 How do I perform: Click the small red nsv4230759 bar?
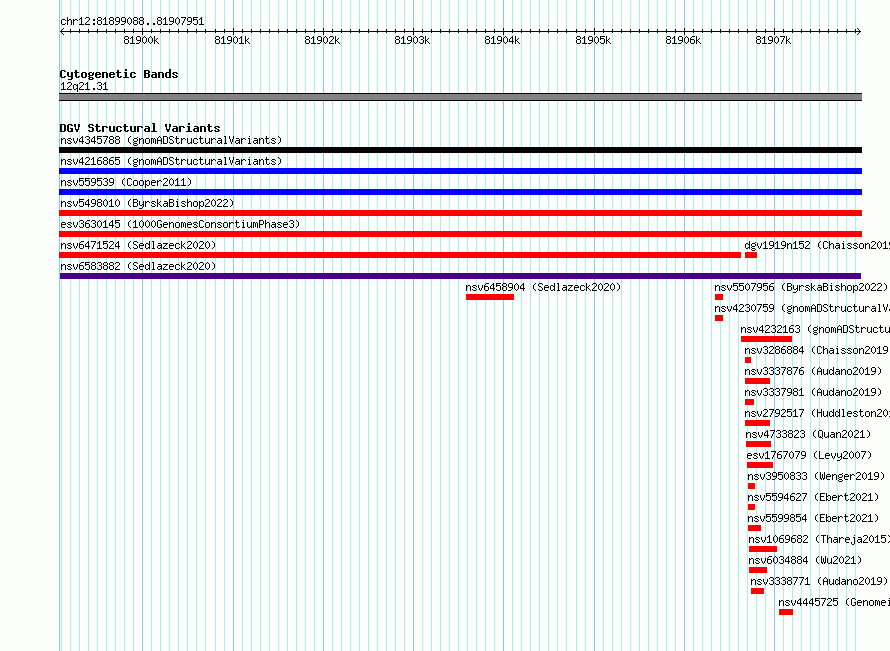click(x=719, y=318)
